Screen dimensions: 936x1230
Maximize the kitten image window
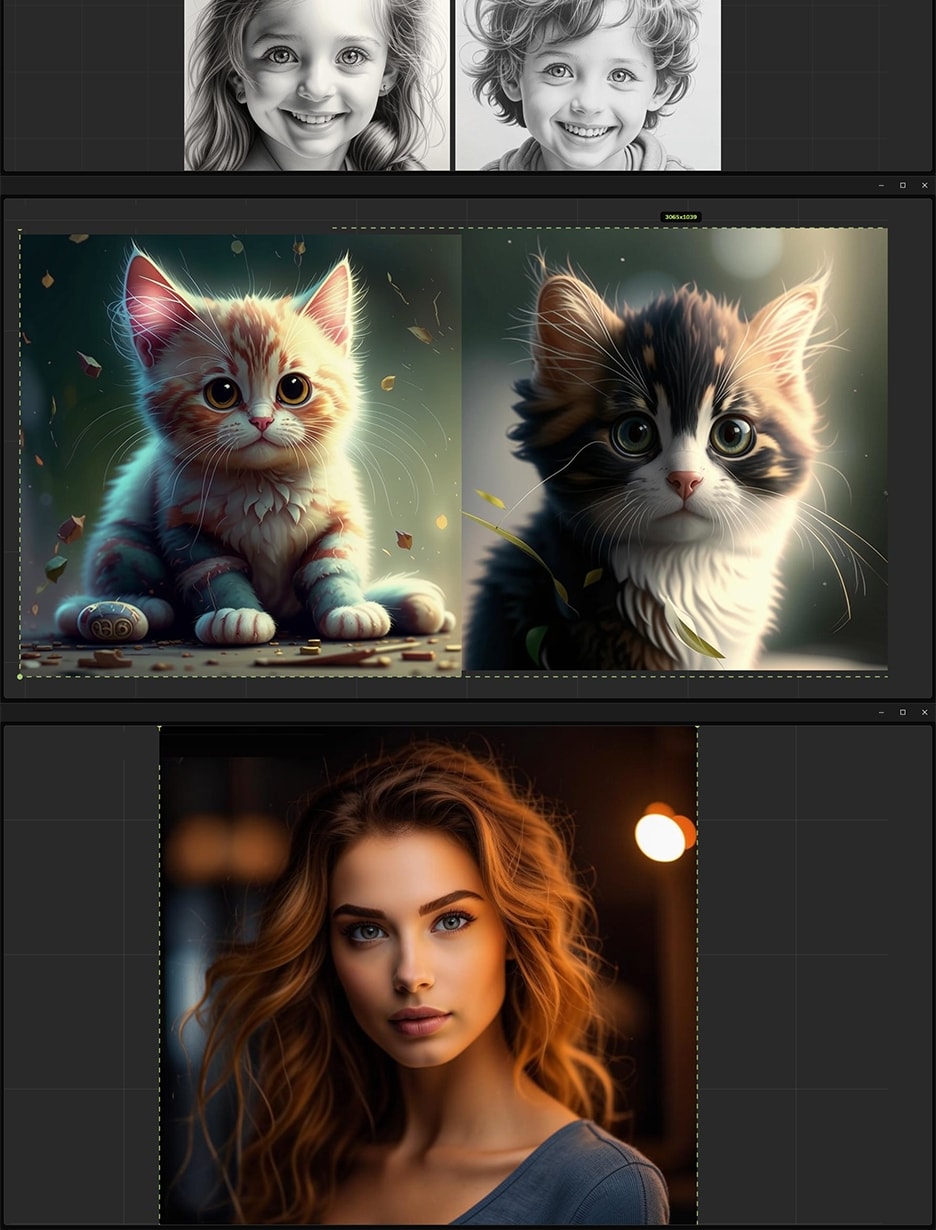pyautogui.click(x=903, y=185)
